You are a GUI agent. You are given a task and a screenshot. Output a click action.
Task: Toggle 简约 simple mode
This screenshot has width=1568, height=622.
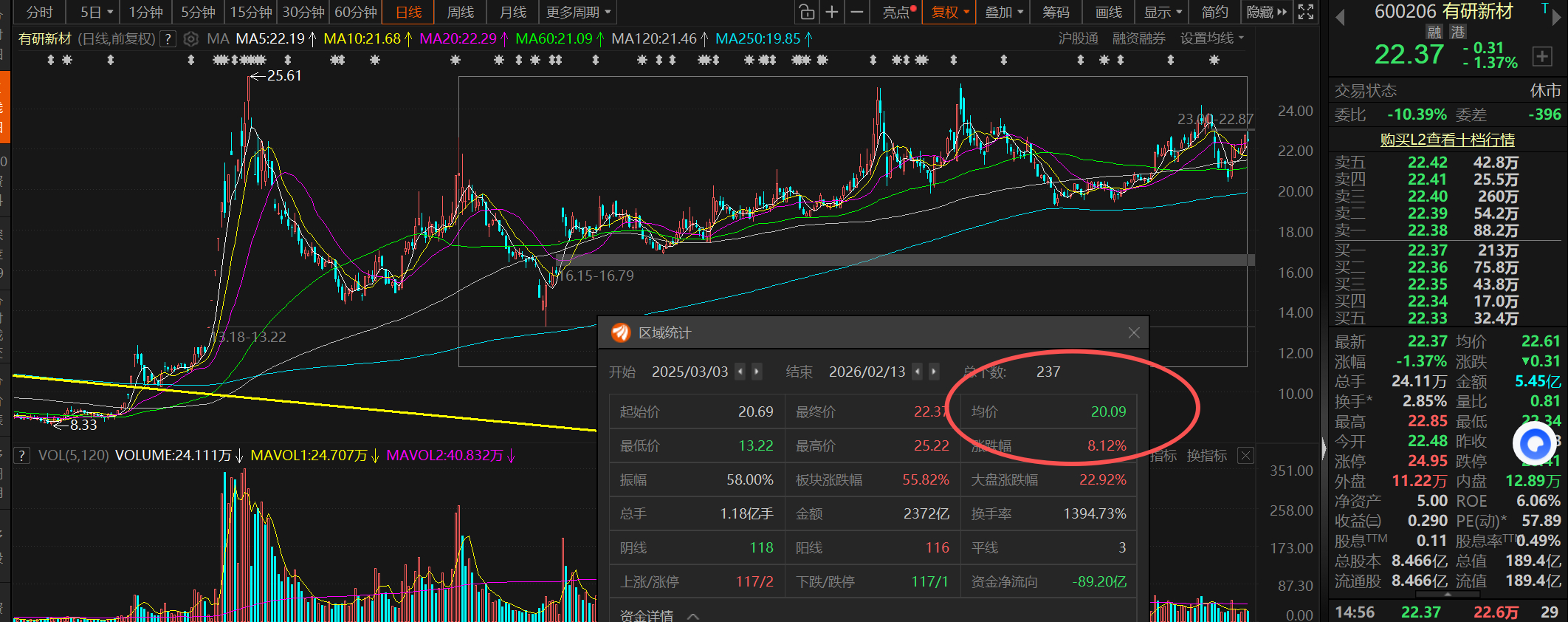point(1214,12)
